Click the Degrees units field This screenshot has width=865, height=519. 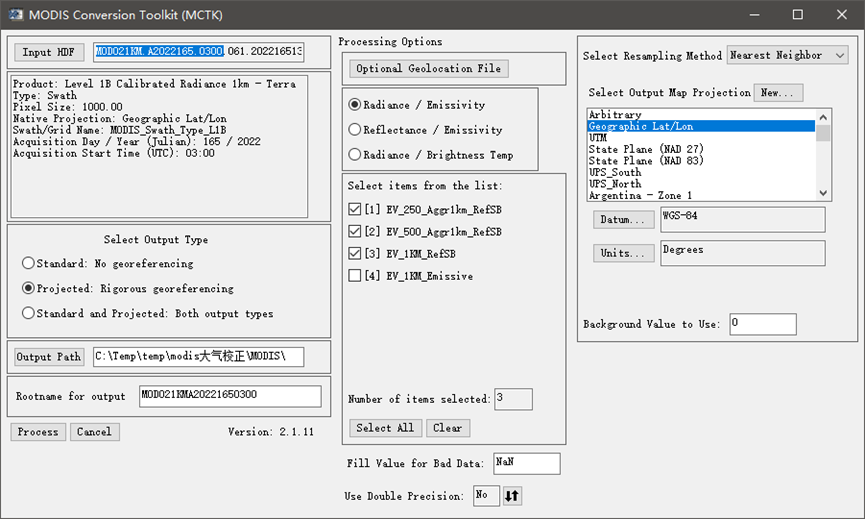[x=743, y=253]
